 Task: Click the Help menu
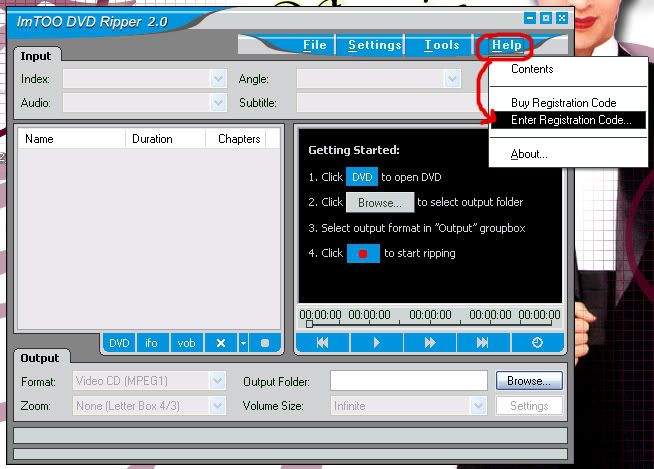[506, 45]
